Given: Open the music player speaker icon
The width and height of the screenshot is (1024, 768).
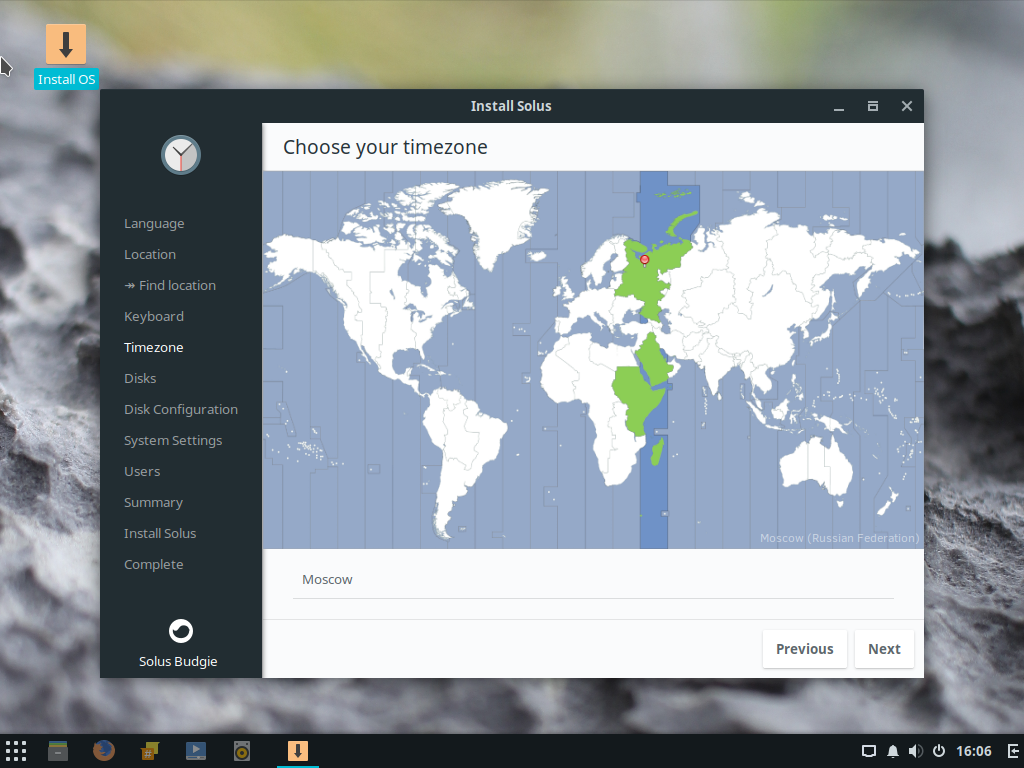Looking at the screenshot, I should click(x=242, y=751).
